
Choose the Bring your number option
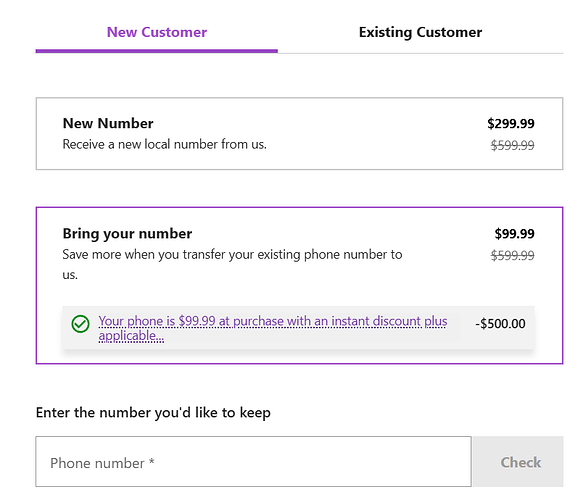tap(299, 286)
